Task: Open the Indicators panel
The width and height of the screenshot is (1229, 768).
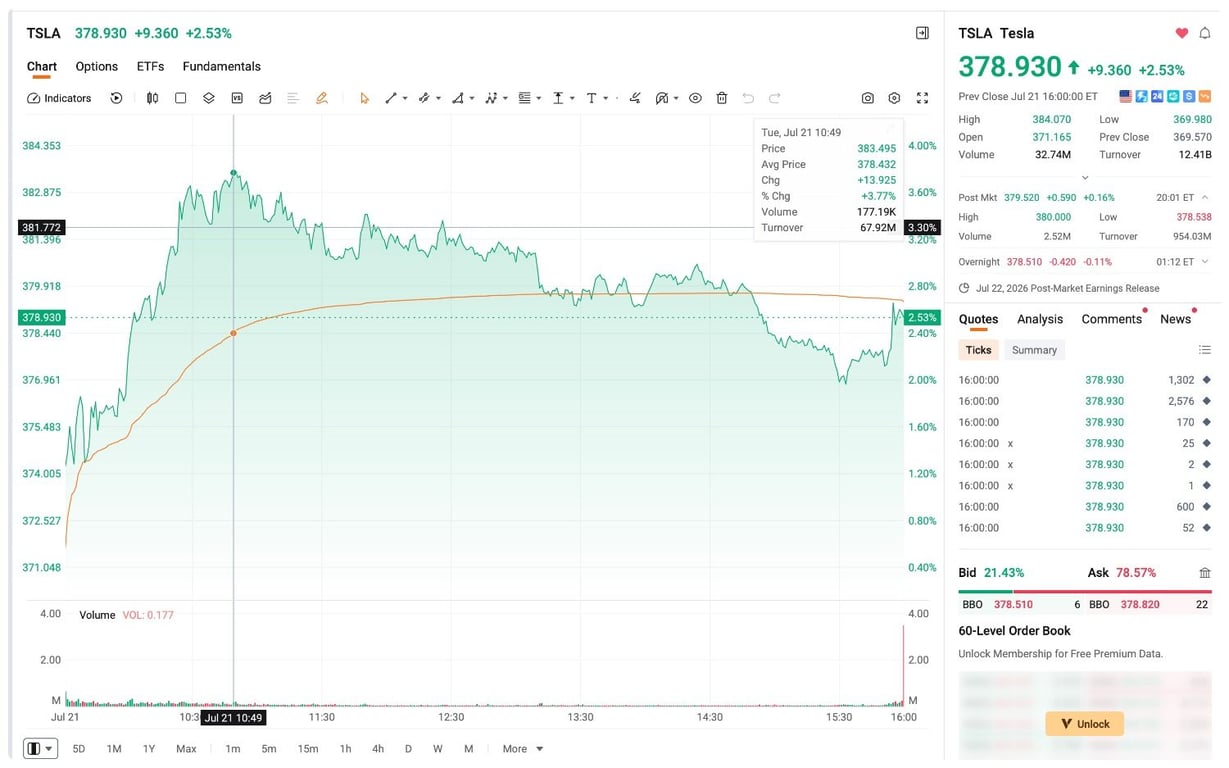Action: tap(59, 98)
